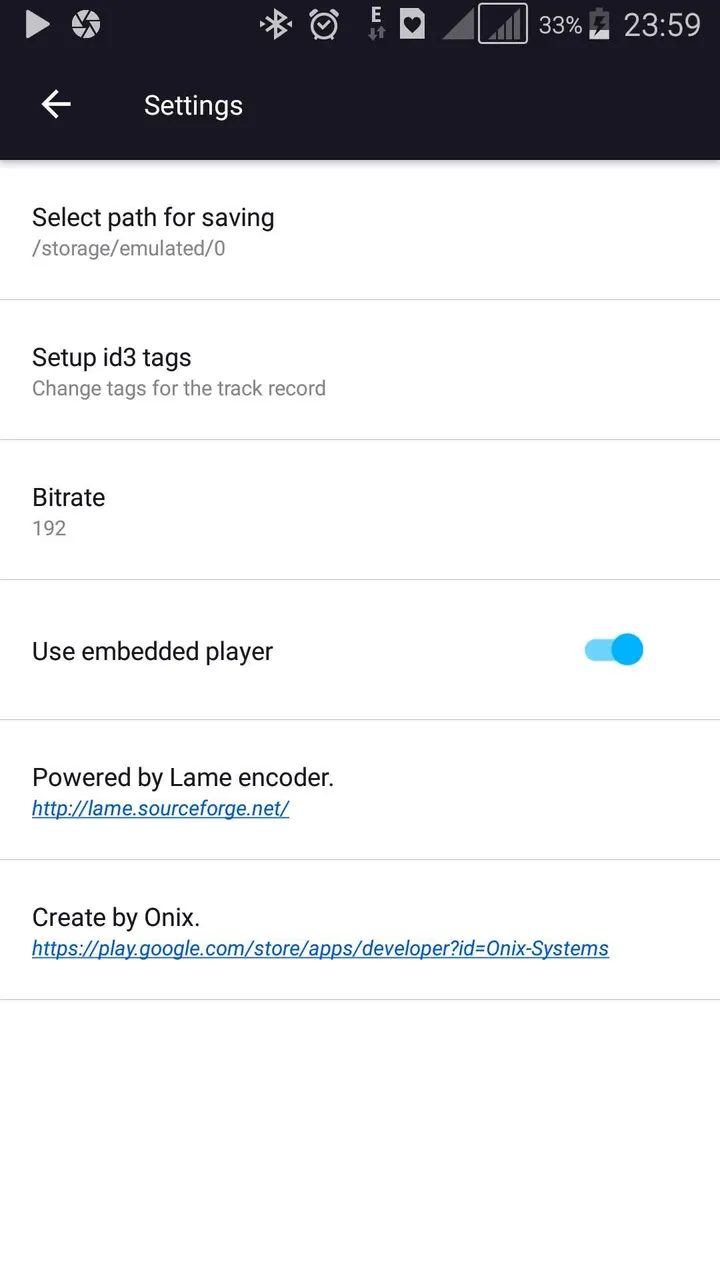This screenshot has width=720, height=1280.
Task: Tap the 23:59 clock display
Action: coord(662,25)
